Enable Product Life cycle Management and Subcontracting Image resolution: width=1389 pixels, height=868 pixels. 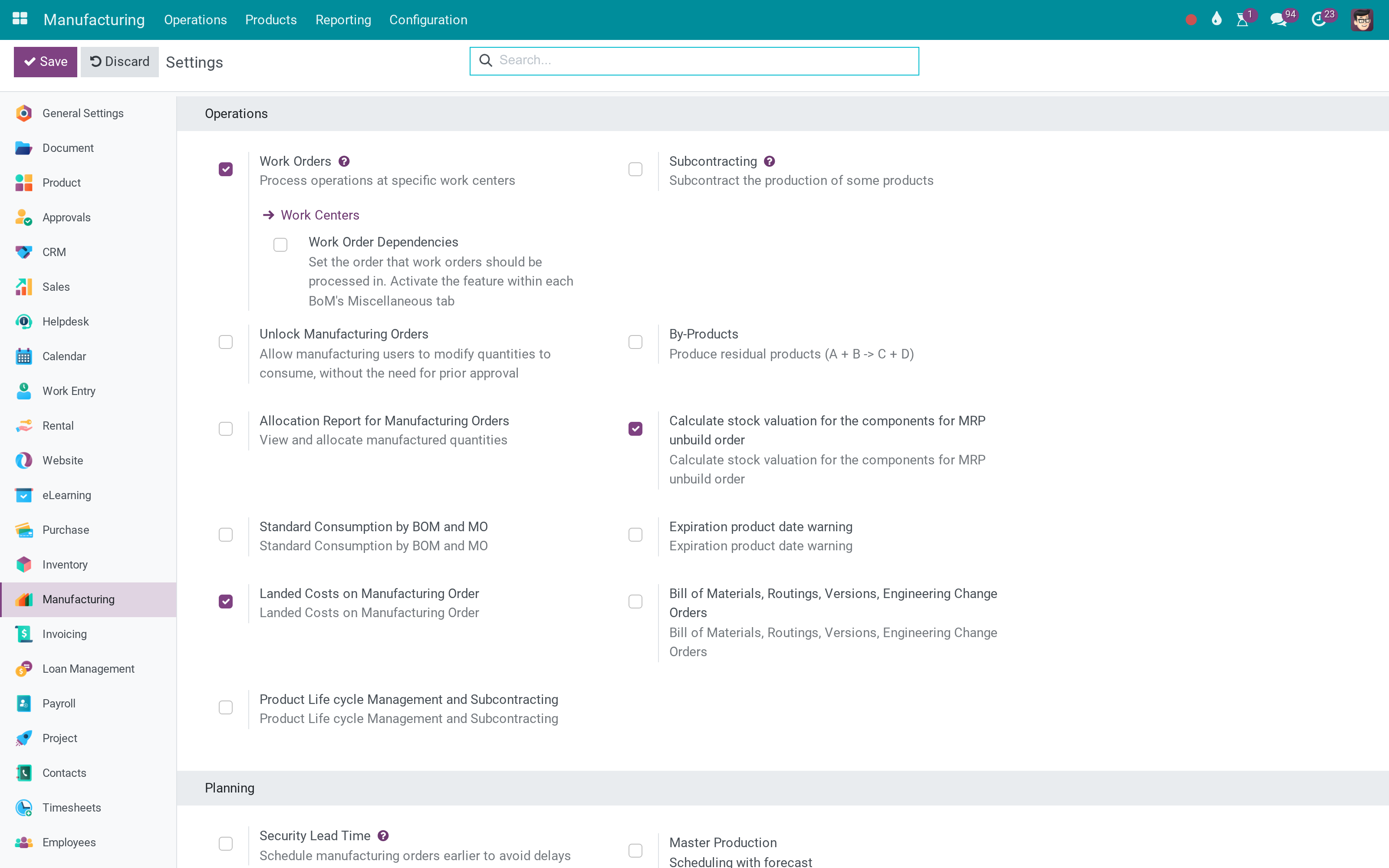226,708
